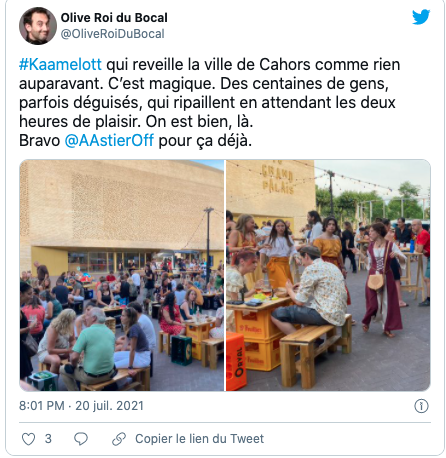Screen dimensions: 446x458
Task: Like the tweet with heart icon
Action: coord(28,439)
